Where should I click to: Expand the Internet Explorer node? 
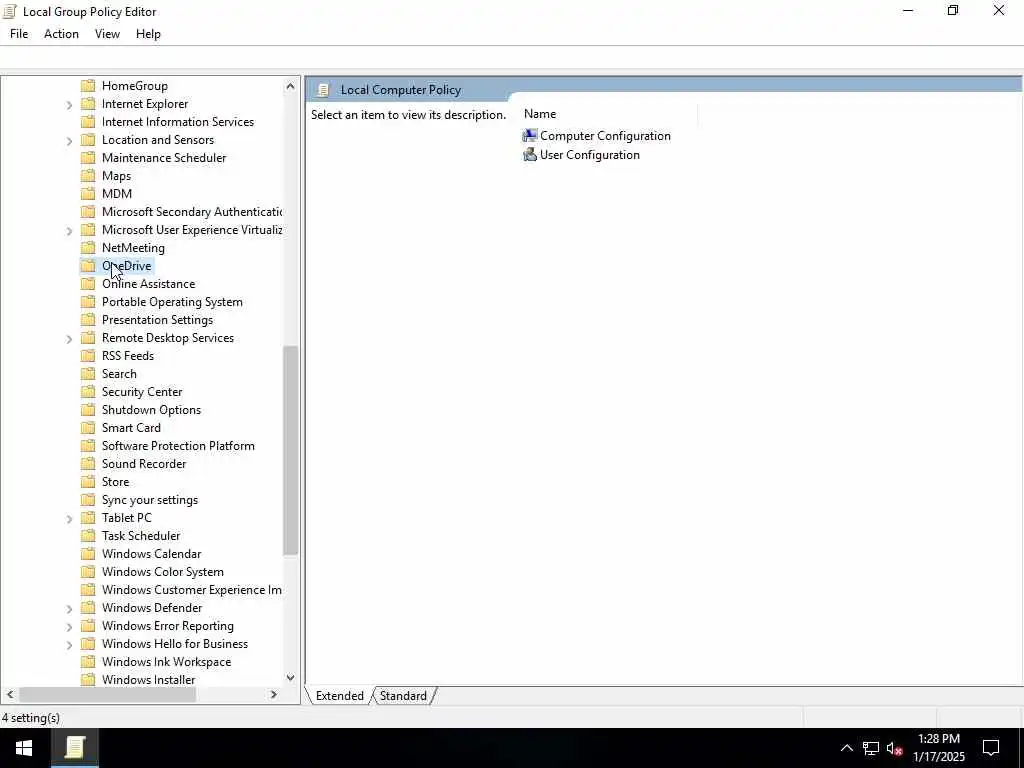[69, 104]
